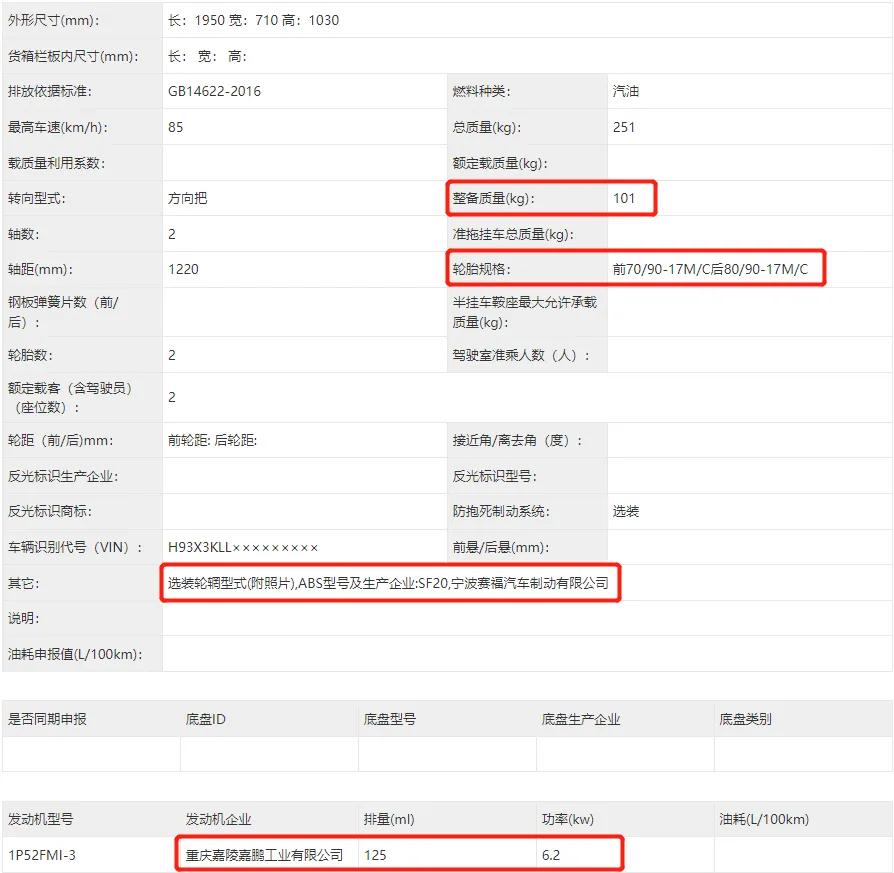894x873 pixels.
Task: Select VIN value H93X3KLL×××××××××
Action: (x=243, y=547)
